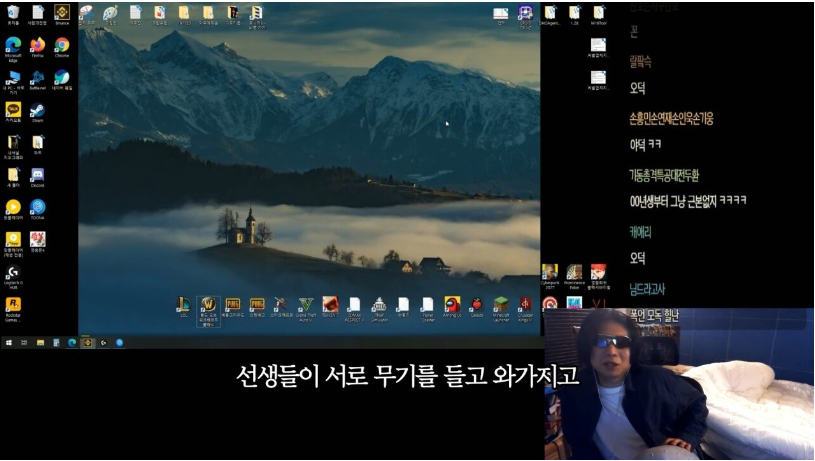Launch the TOONA desktop shortcut
The width and height of the screenshot is (815, 461).
pyautogui.click(x=37, y=210)
